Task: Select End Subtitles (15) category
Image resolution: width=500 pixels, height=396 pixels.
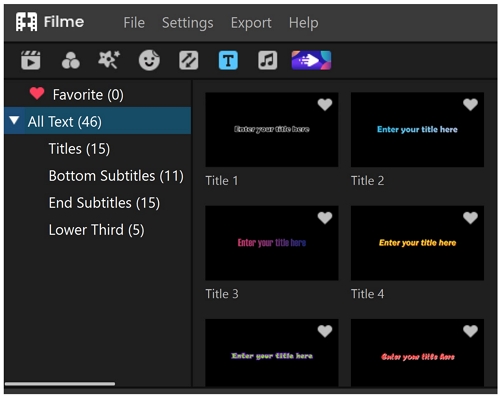Action: pyautogui.click(x=104, y=203)
